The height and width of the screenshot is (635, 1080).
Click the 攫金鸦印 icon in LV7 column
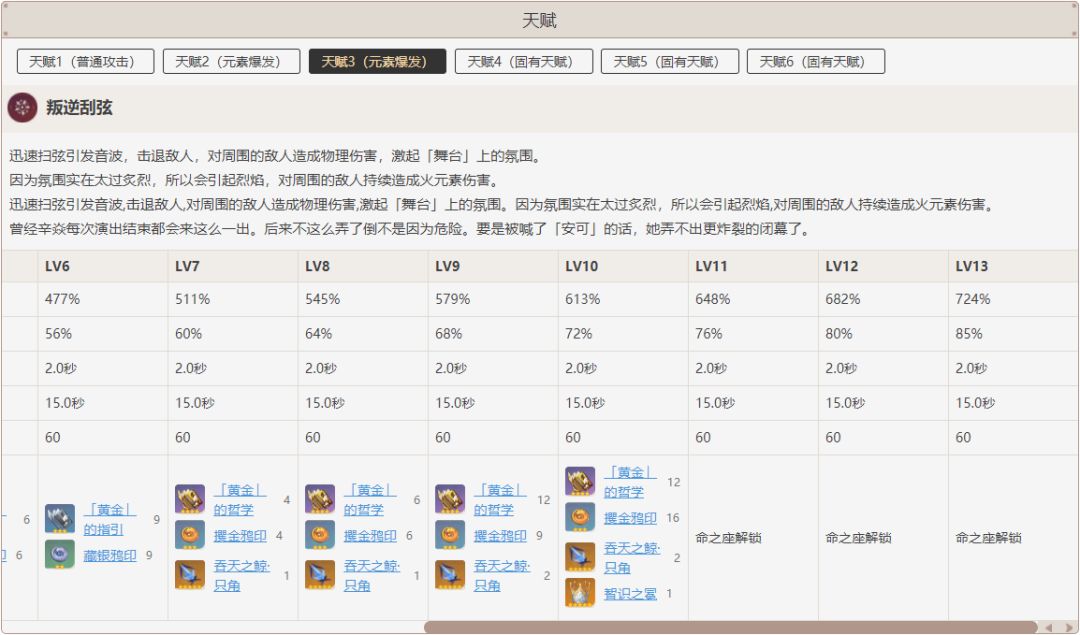click(190, 535)
